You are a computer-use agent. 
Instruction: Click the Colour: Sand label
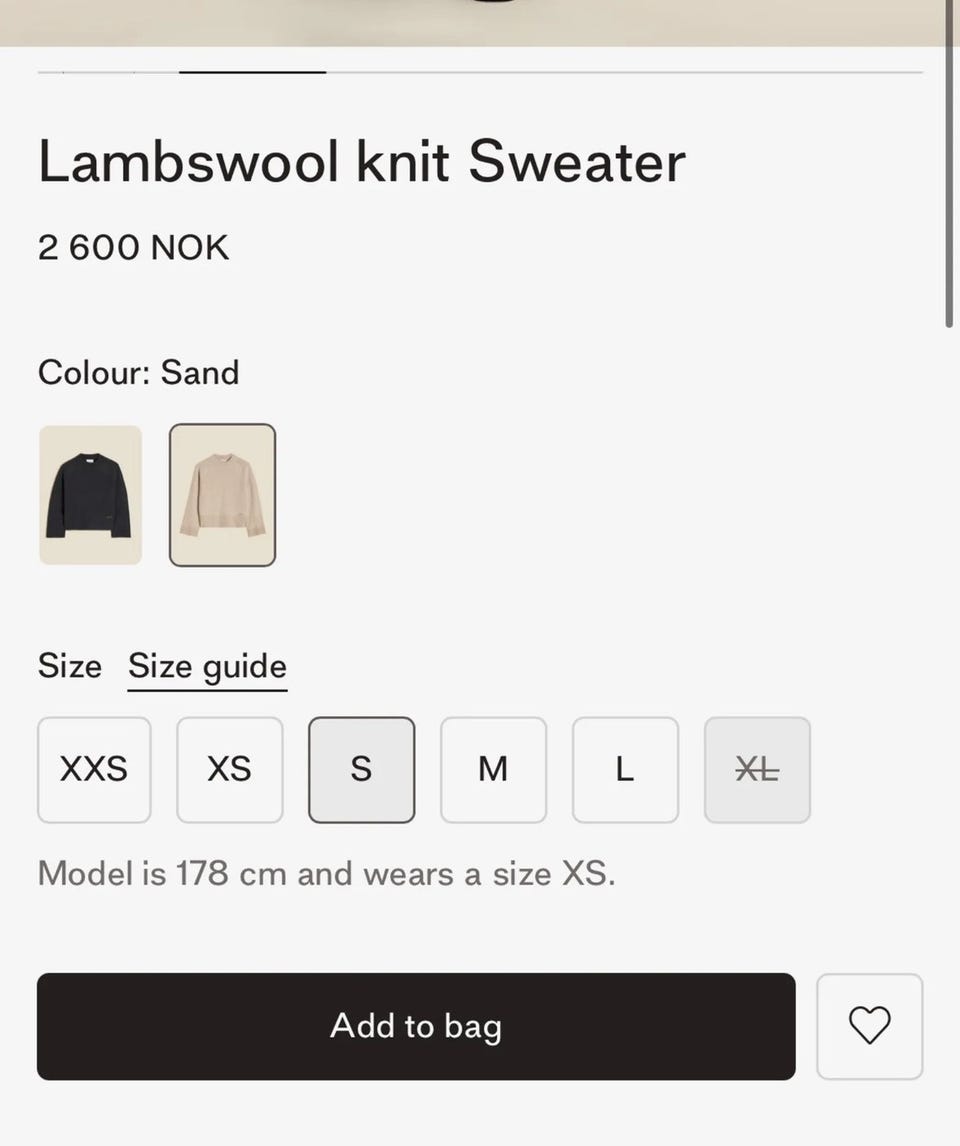[139, 373]
